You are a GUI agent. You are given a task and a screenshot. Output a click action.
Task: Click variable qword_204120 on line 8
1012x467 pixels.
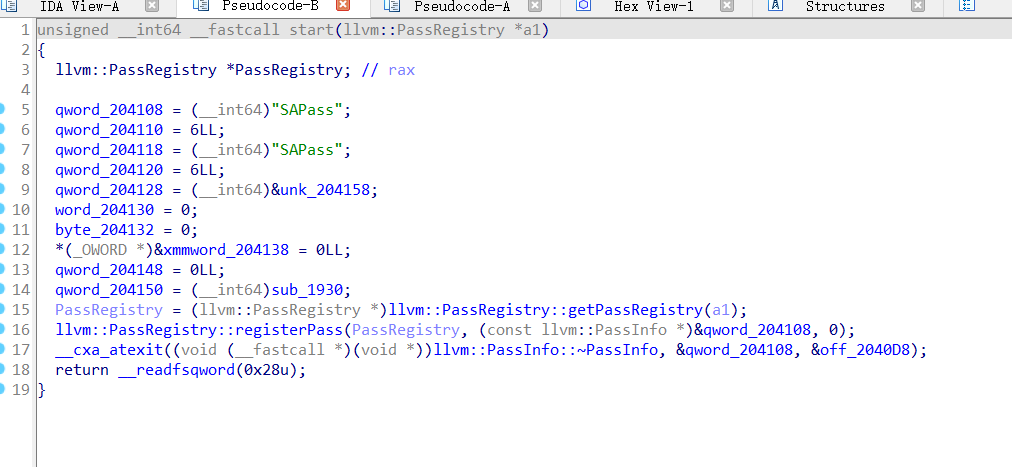click(108, 170)
